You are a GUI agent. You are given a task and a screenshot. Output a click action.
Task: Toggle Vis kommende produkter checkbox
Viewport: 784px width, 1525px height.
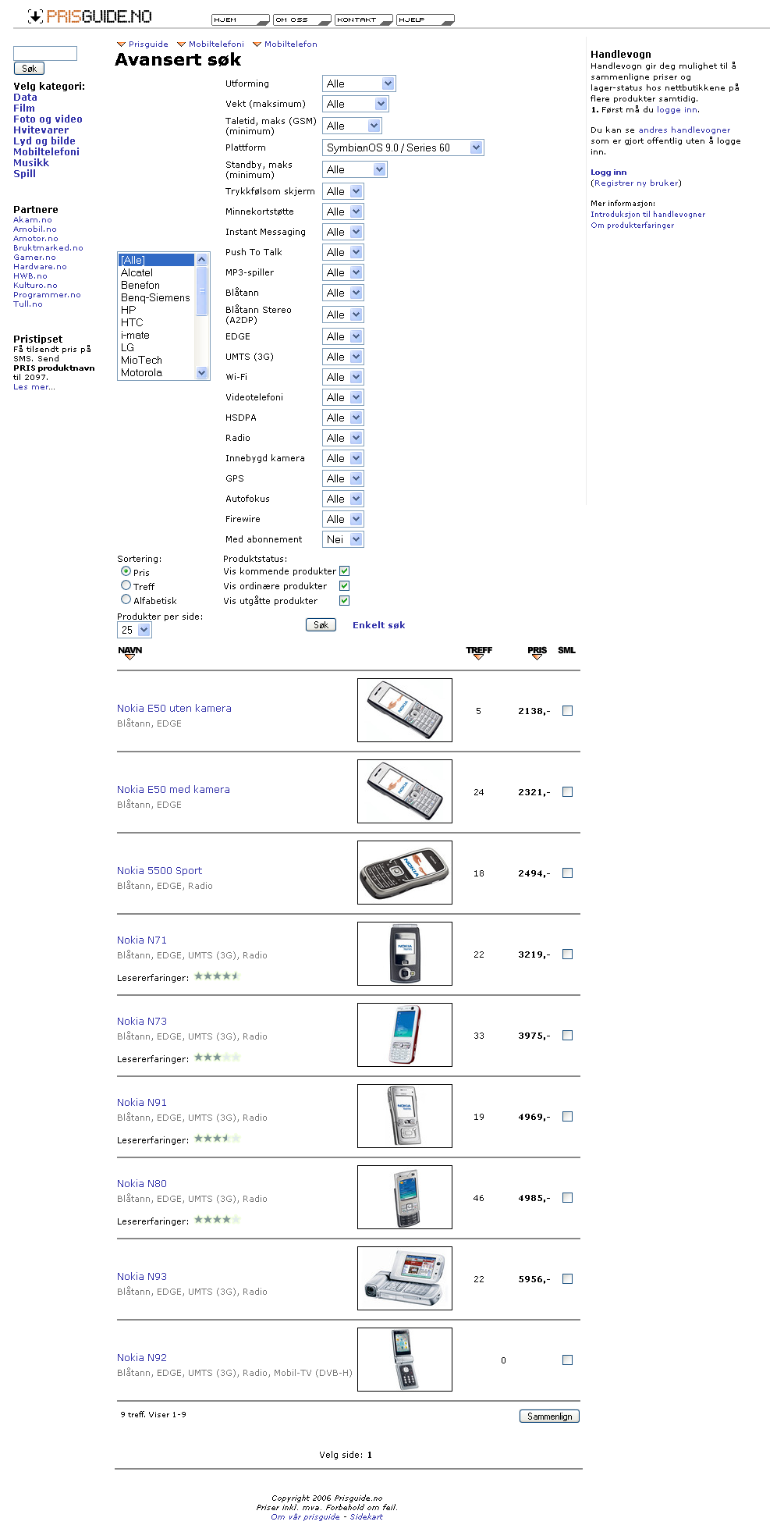point(345,571)
